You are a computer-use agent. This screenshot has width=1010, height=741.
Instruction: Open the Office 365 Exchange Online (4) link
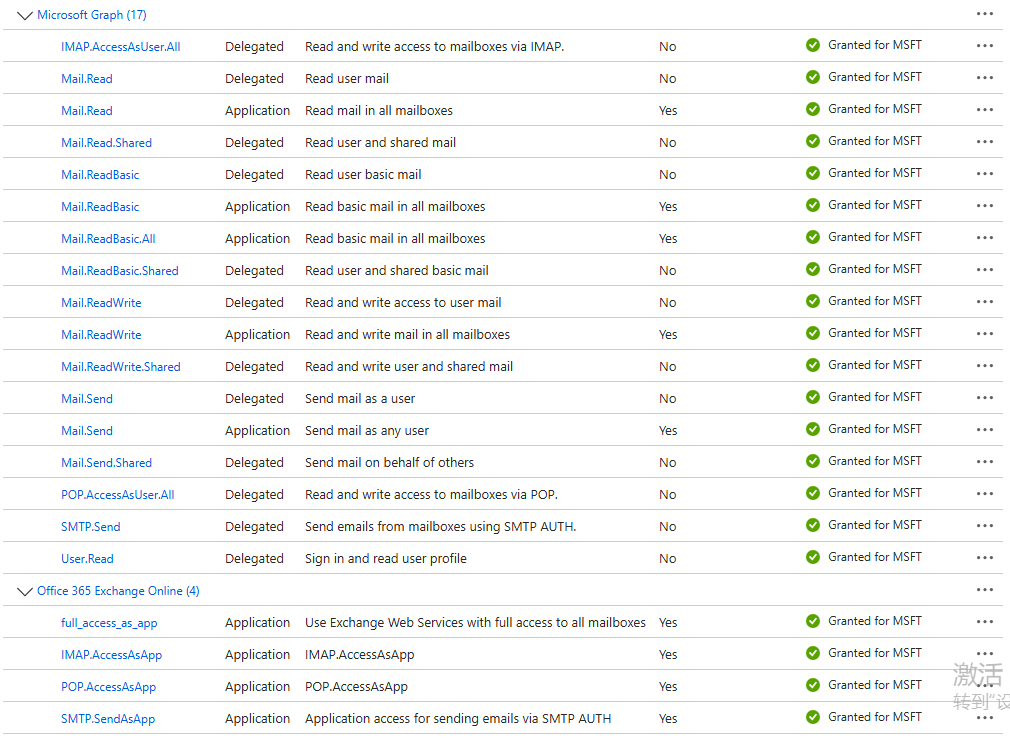pyautogui.click(x=118, y=591)
